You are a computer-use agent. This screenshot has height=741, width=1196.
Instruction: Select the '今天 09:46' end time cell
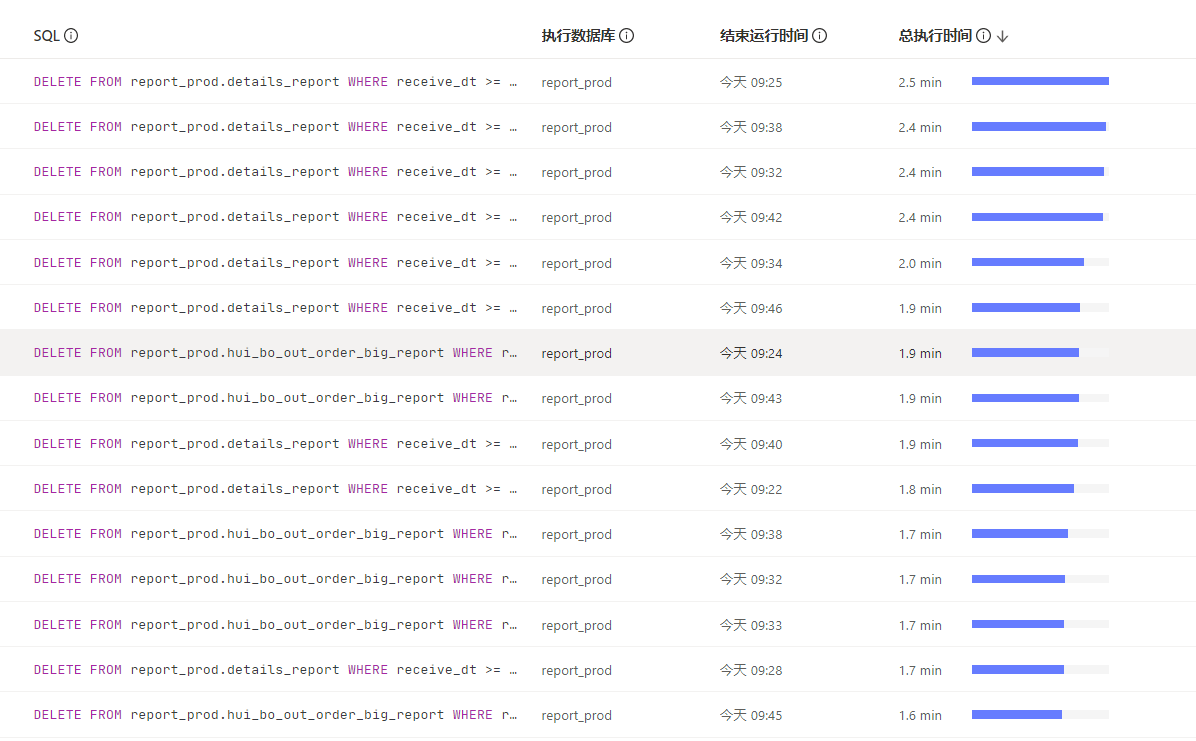751,308
